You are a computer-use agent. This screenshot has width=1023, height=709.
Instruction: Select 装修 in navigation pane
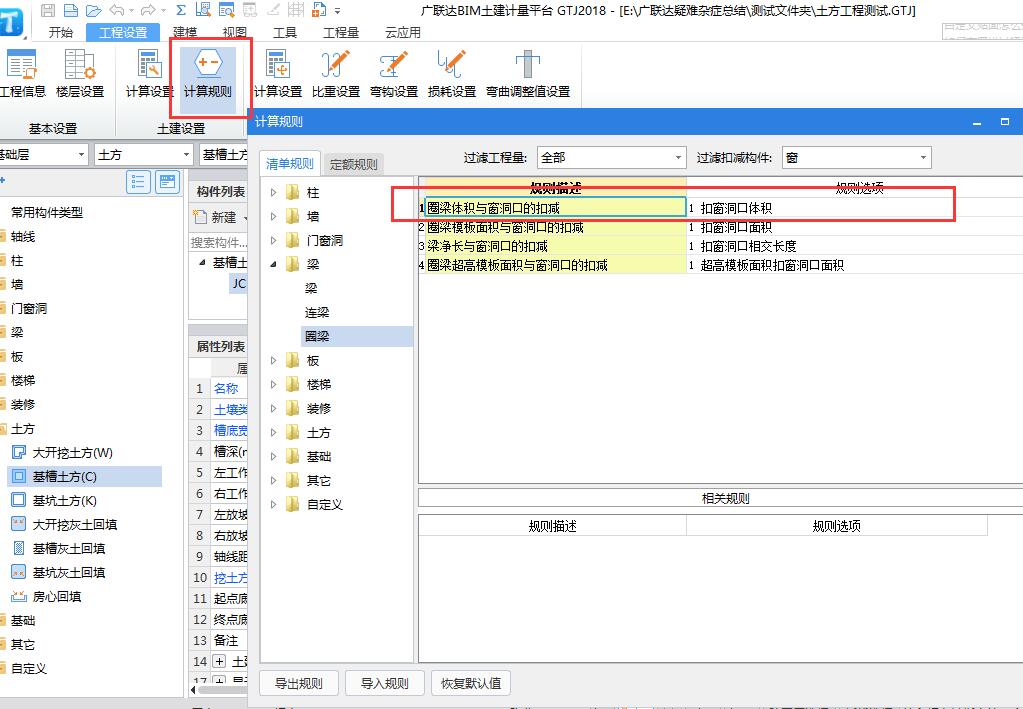(x=23, y=404)
